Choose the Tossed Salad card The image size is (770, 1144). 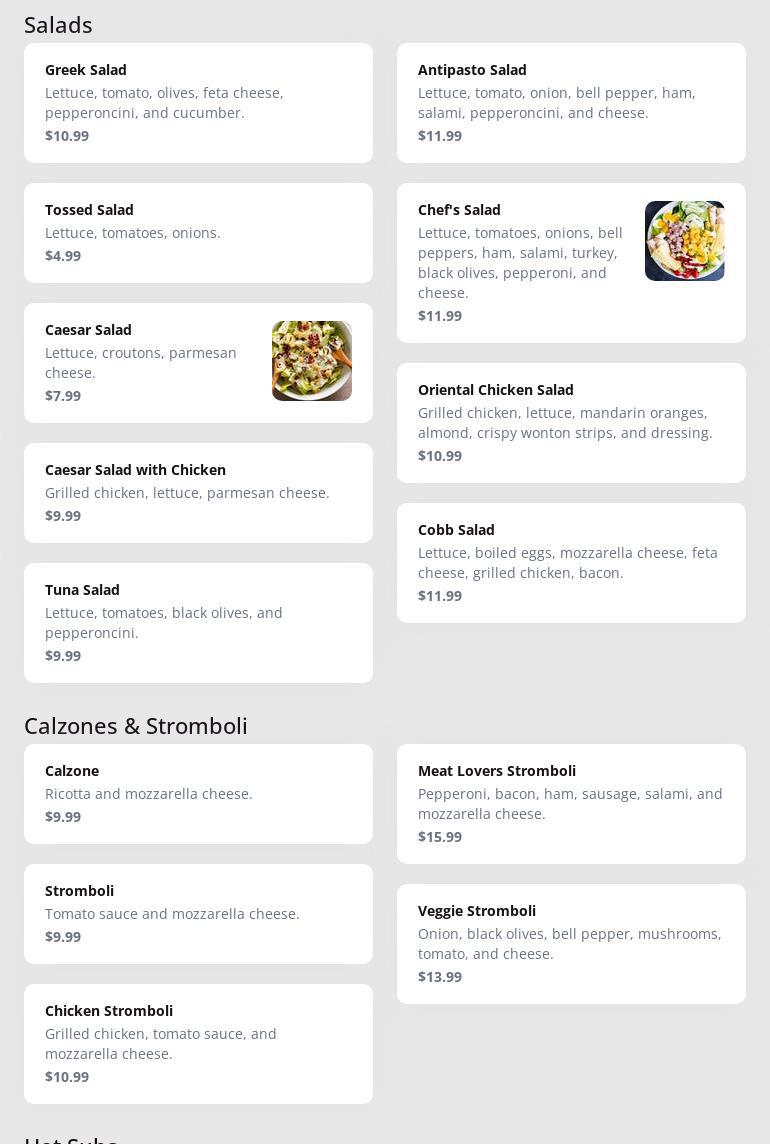pyautogui.click(x=198, y=233)
